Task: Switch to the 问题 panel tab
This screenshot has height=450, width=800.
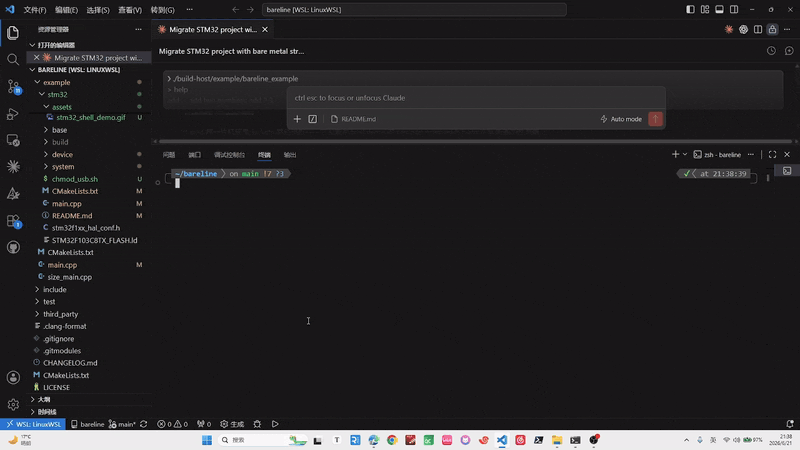Action: [x=169, y=155]
